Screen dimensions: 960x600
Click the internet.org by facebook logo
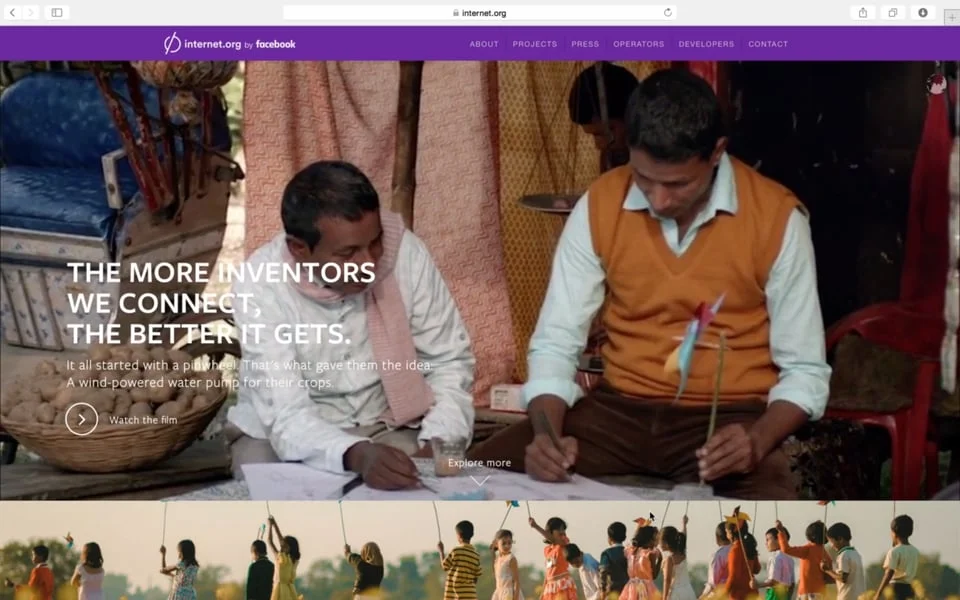pyautogui.click(x=230, y=43)
